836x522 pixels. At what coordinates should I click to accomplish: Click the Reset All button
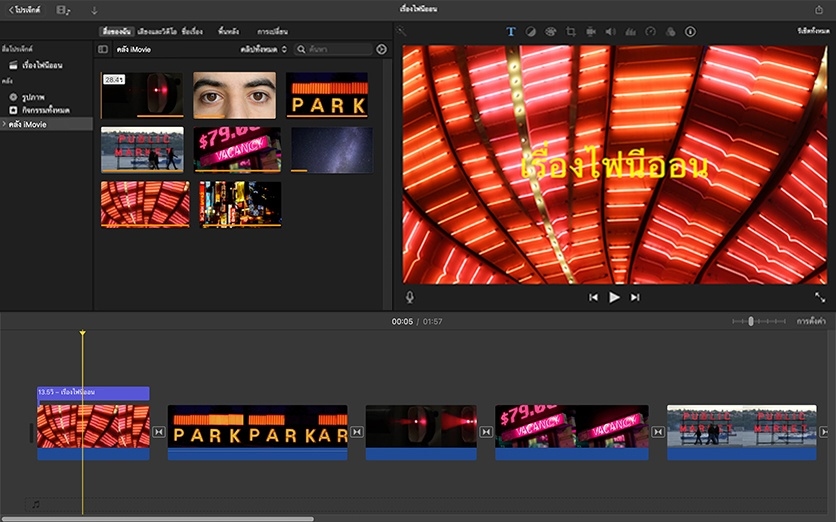pos(813,31)
